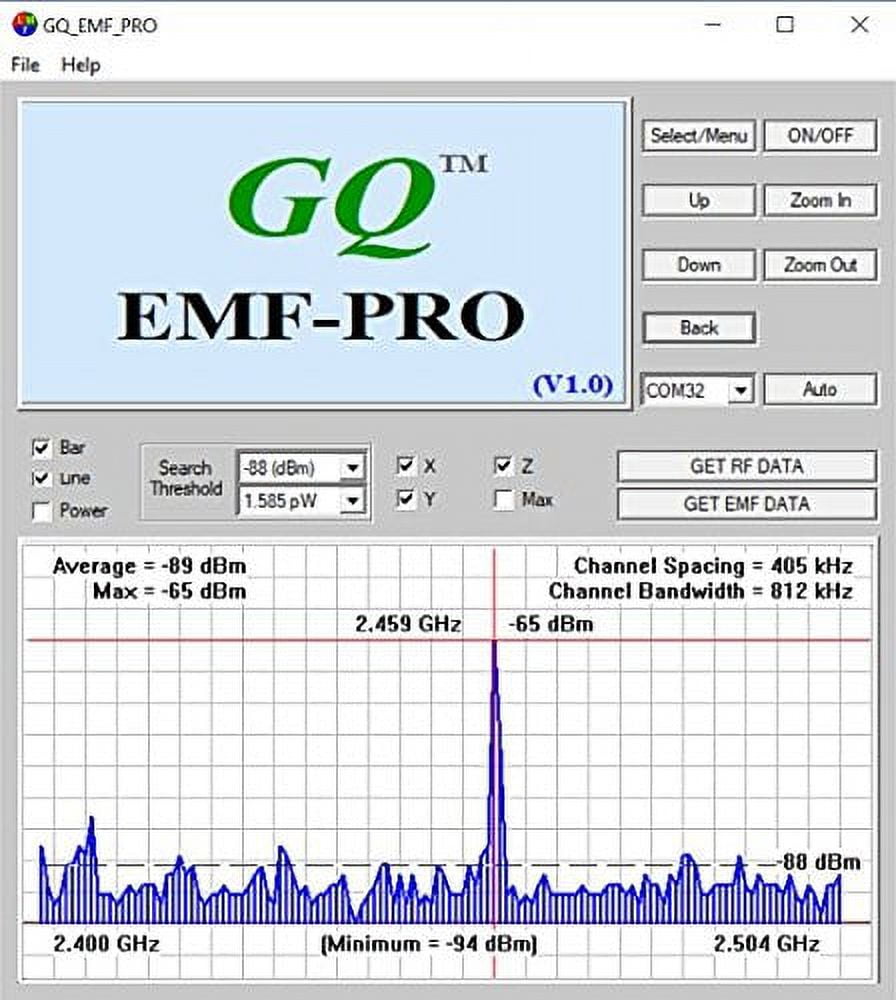Click the GQ_EMF_PRO app icon in title bar
Image resolution: width=896 pixels, height=1000 pixels.
[24, 24]
